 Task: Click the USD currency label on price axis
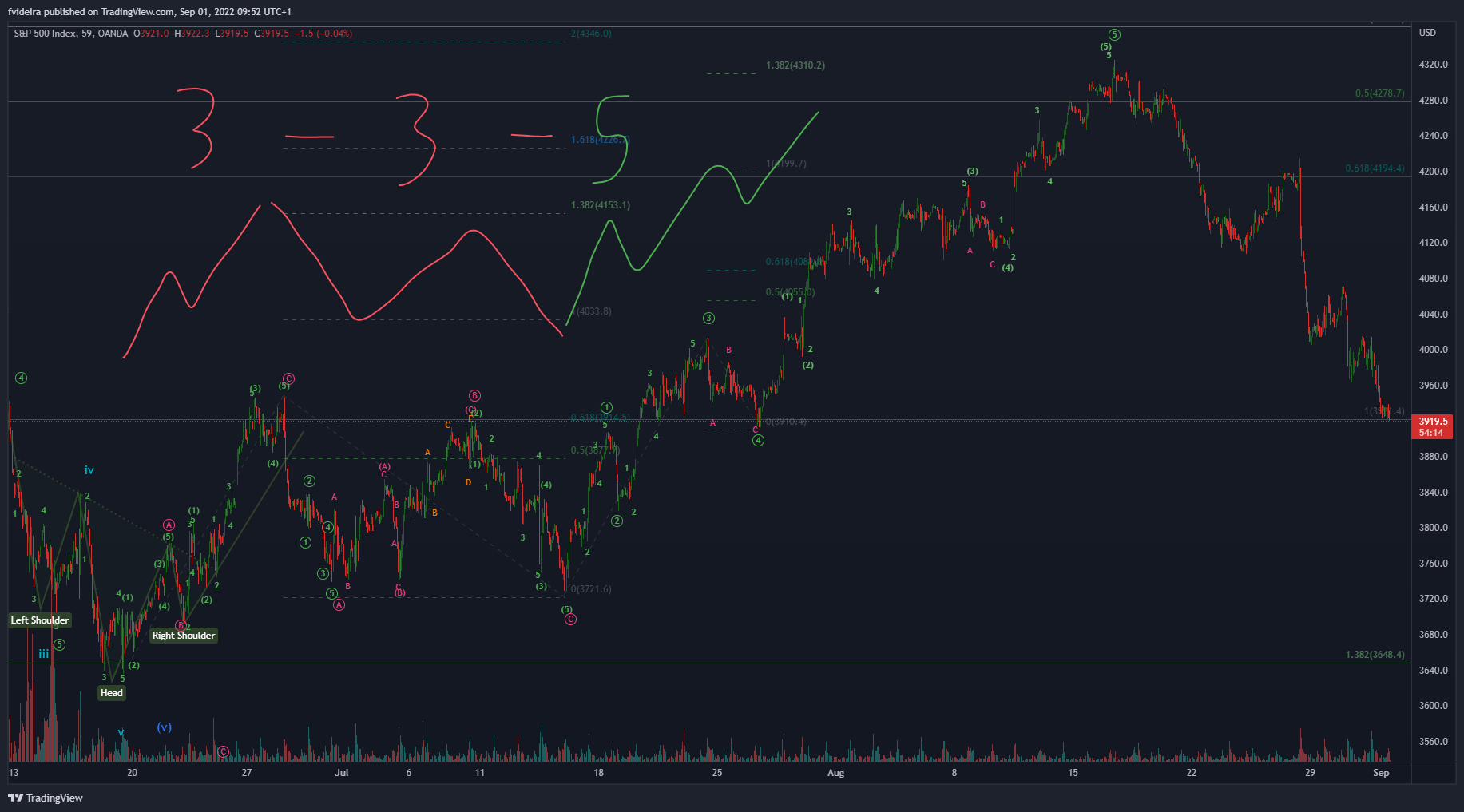[1427, 33]
